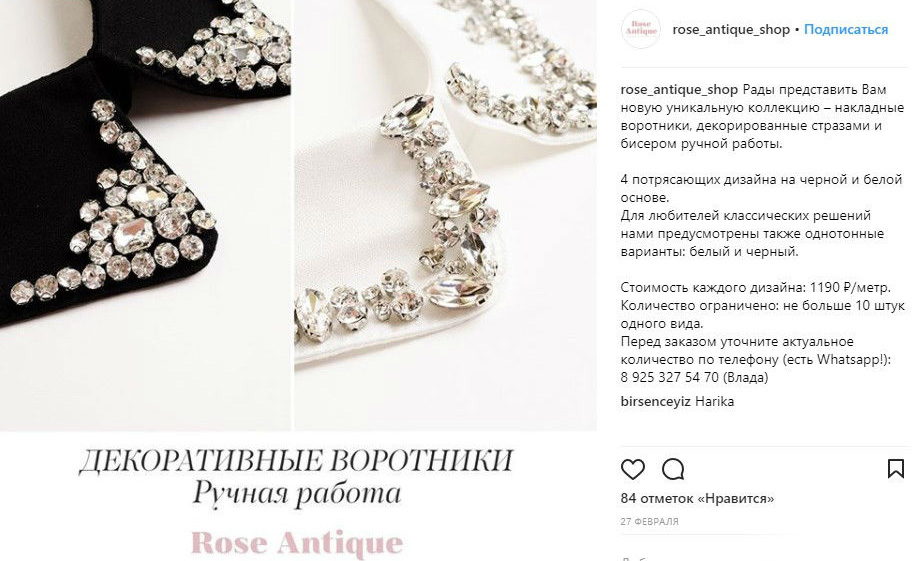View the 84 отметок «Нравится» likes list
The height and width of the screenshot is (561, 913).
pyautogui.click(x=698, y=499)
